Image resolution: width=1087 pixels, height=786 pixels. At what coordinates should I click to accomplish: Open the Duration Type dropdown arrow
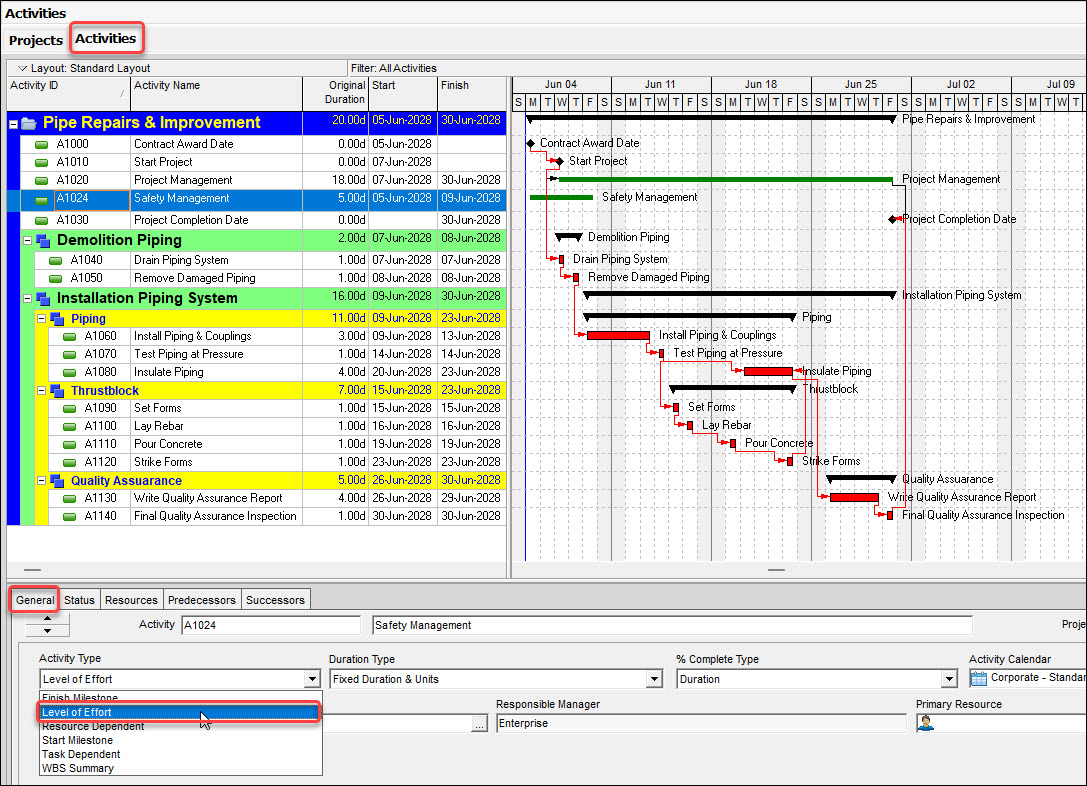[654, 679]
